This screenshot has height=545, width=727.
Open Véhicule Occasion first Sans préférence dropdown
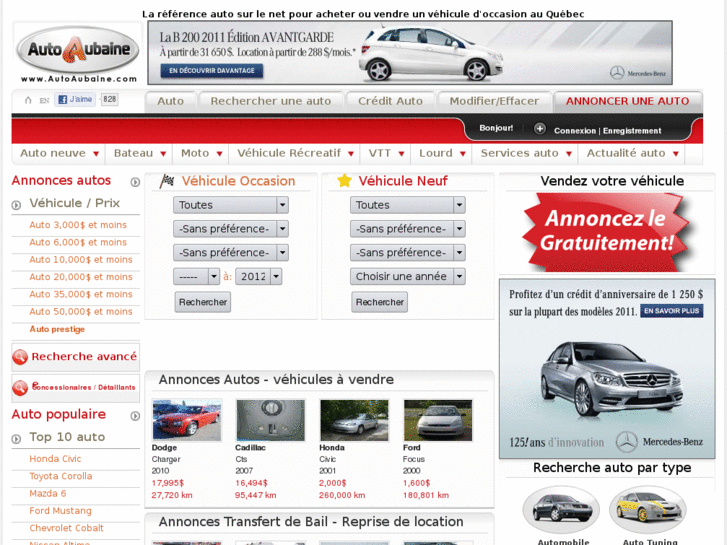[x=231, y=229]
